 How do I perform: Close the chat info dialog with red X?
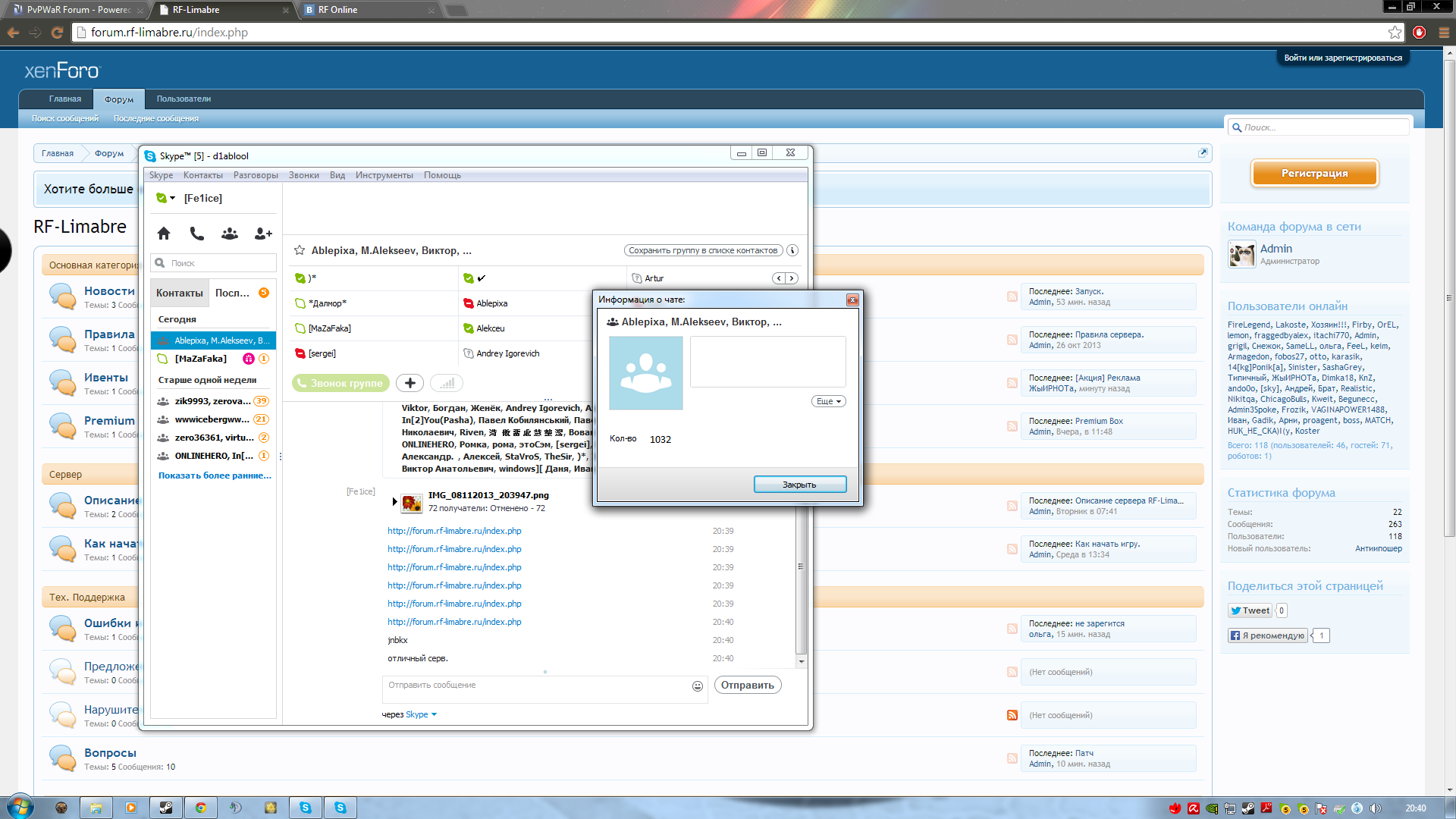click(x=852, y=300)
